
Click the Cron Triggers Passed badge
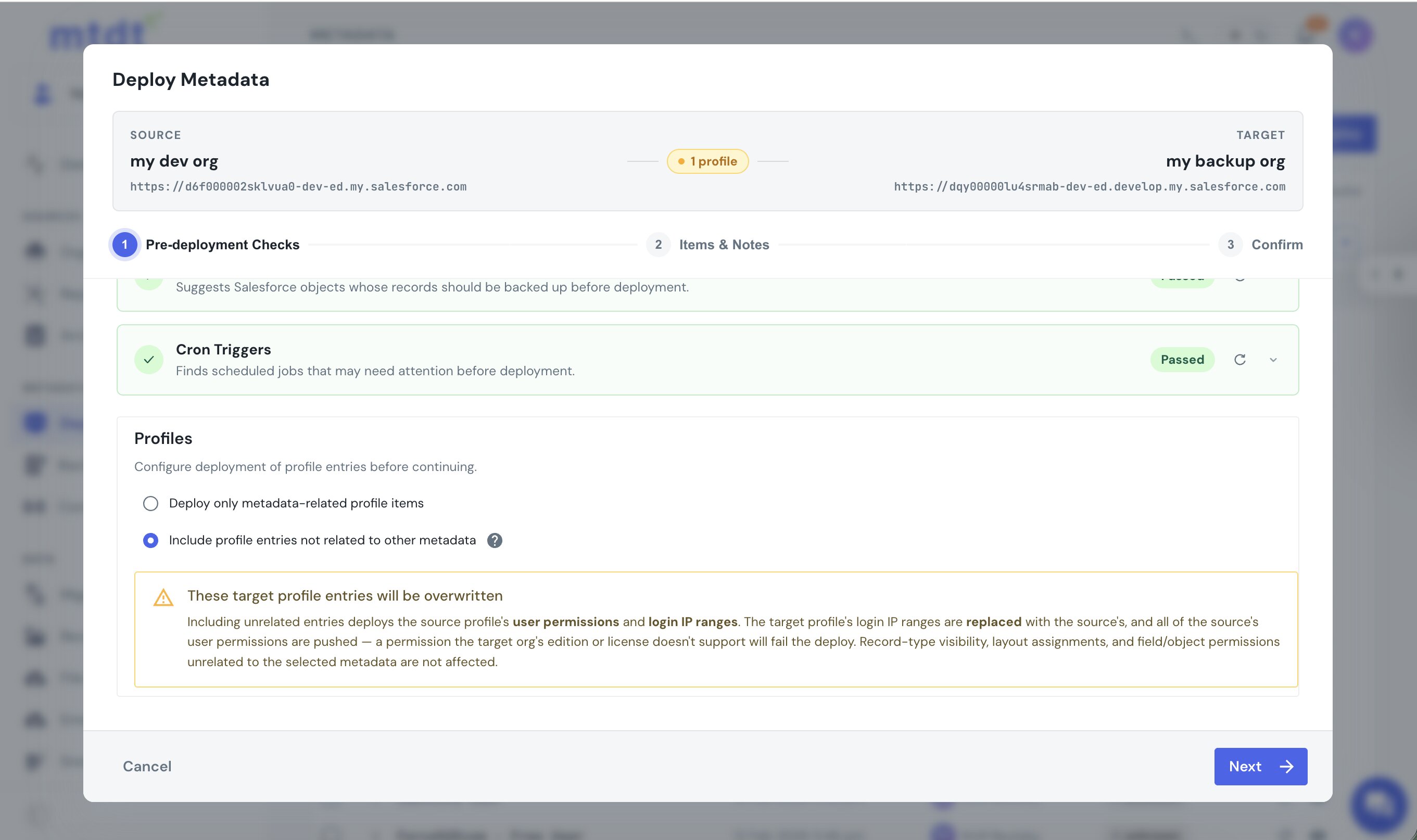(x=1182, y=360)
